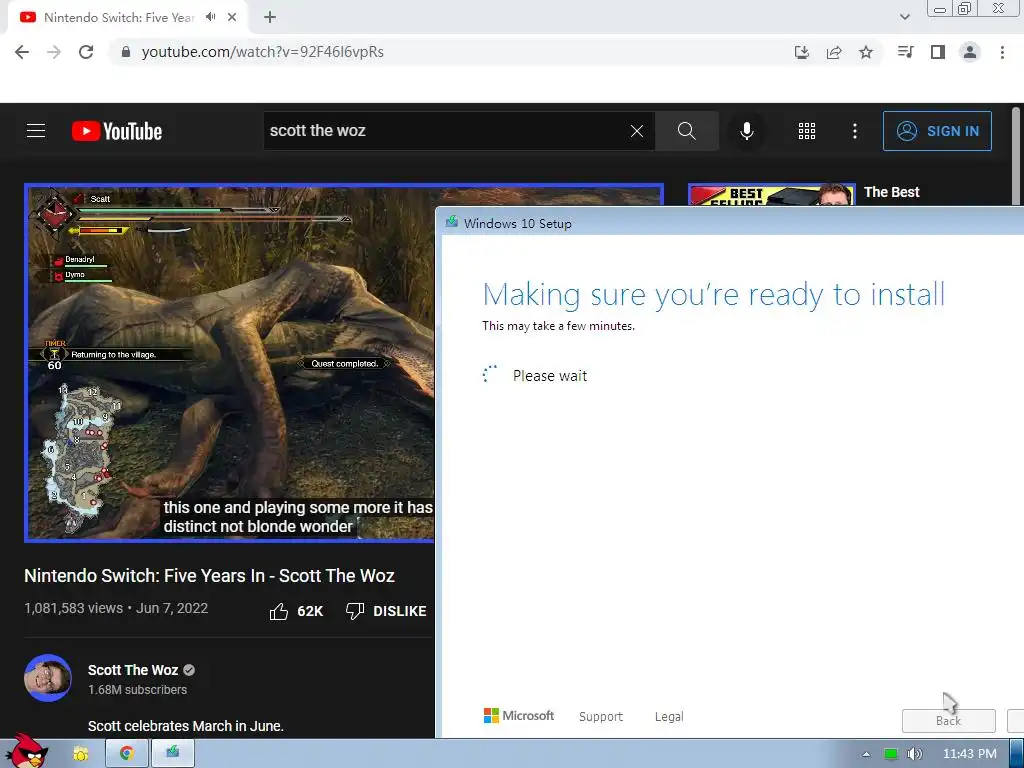
Task: Close the Nintendo Switch YouTube tab
Action: (232, 17)
